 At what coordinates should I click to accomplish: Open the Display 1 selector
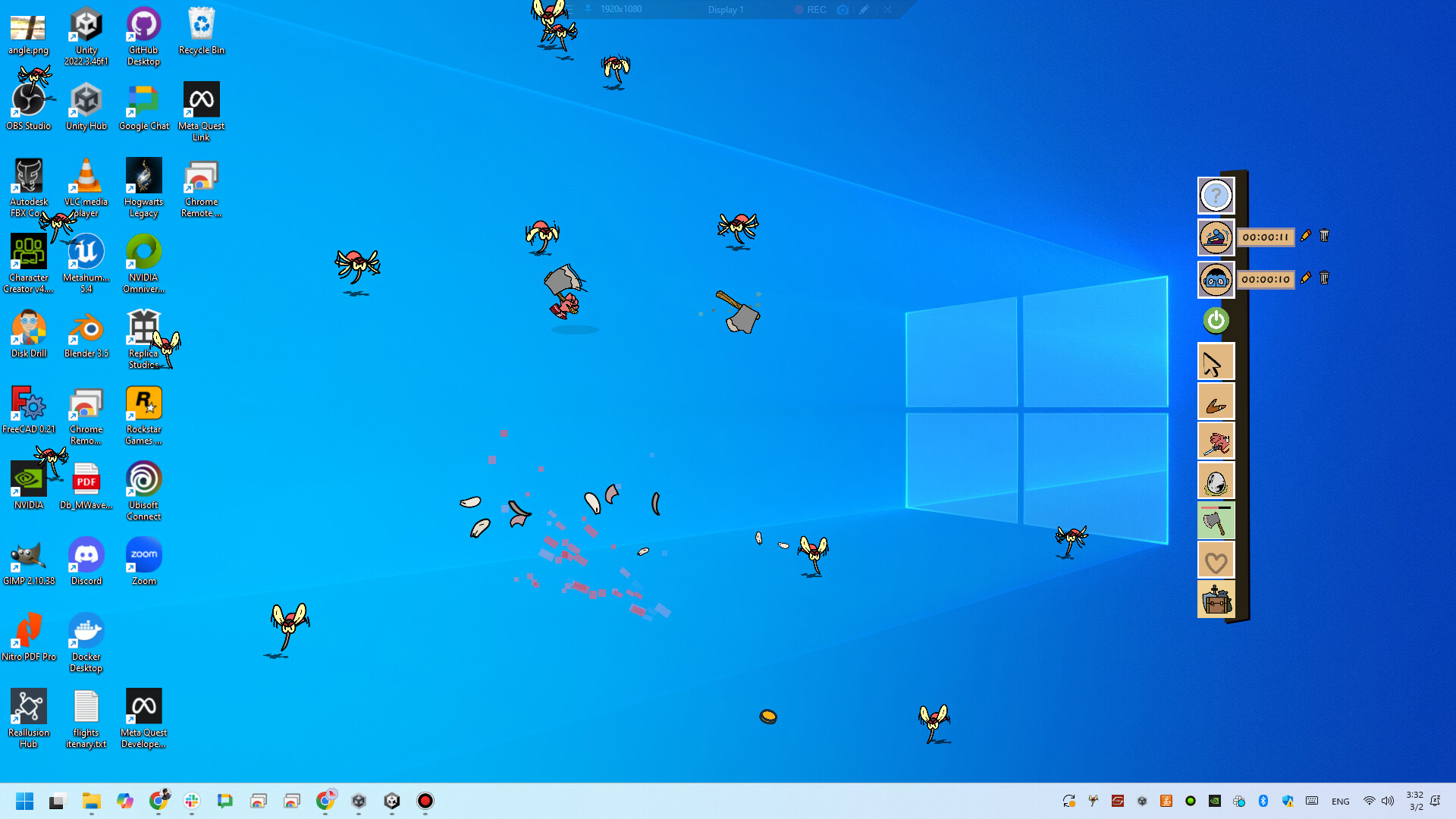click(725, 10)
